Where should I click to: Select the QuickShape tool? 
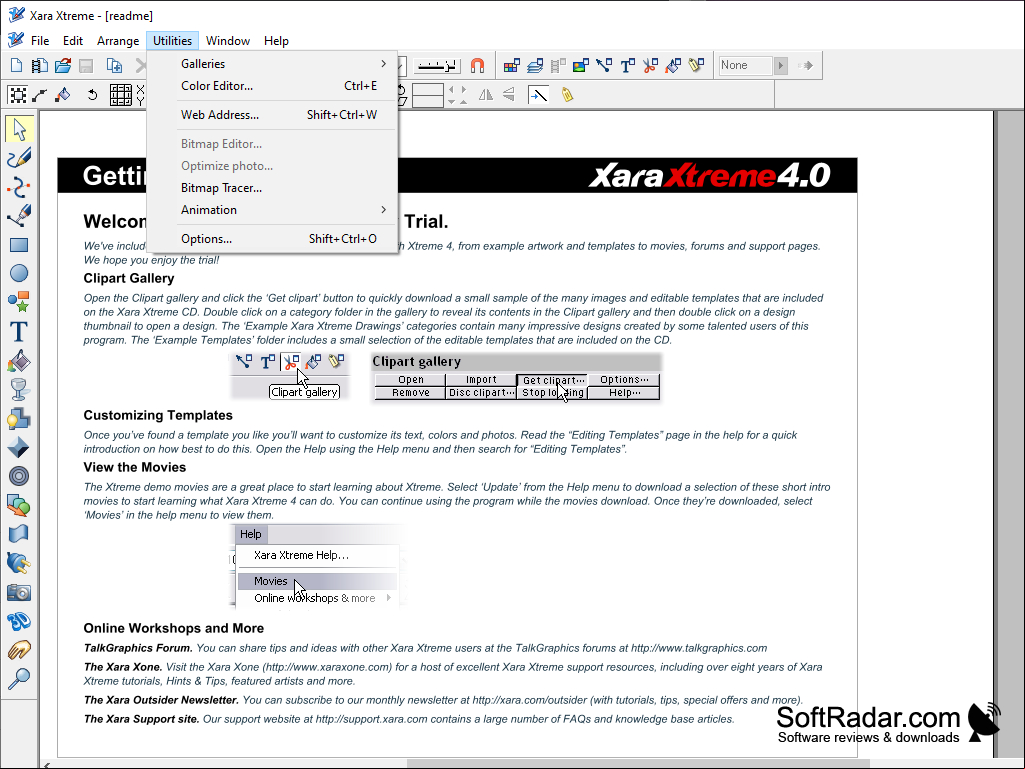[x=19, y=302]
